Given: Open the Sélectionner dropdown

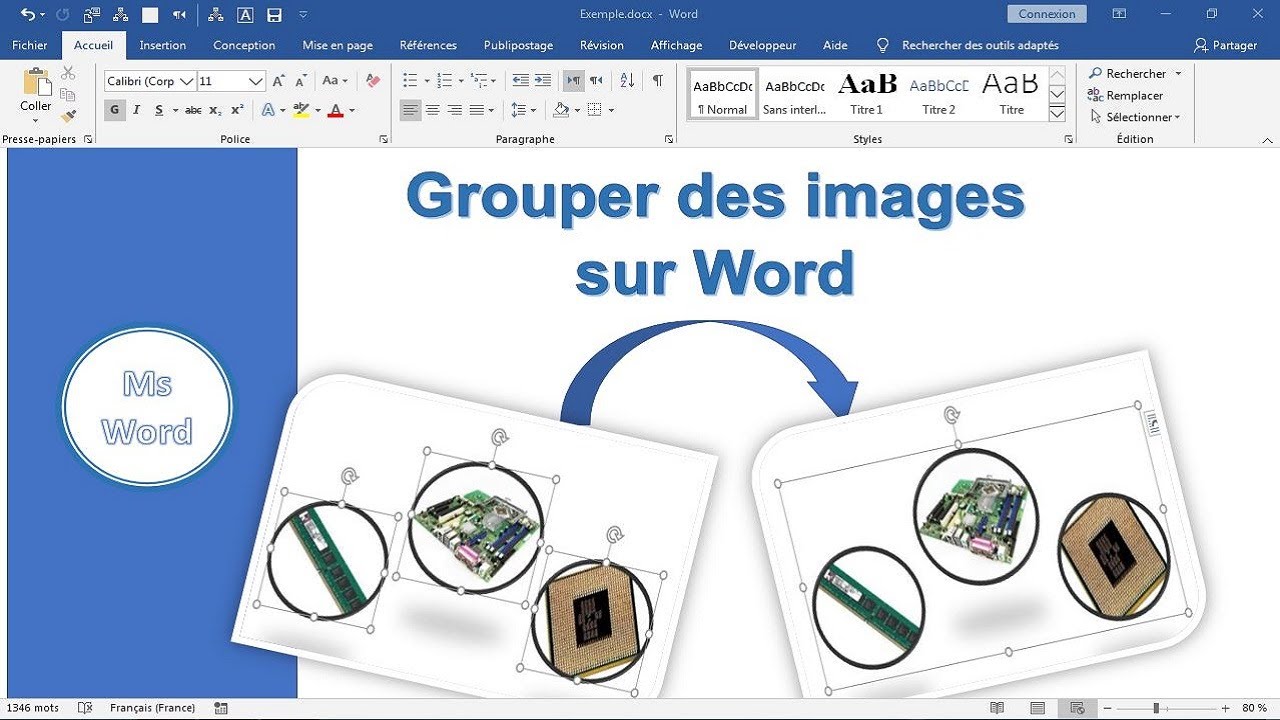Looking at the screenshot, I should (x=1134, y=117).
